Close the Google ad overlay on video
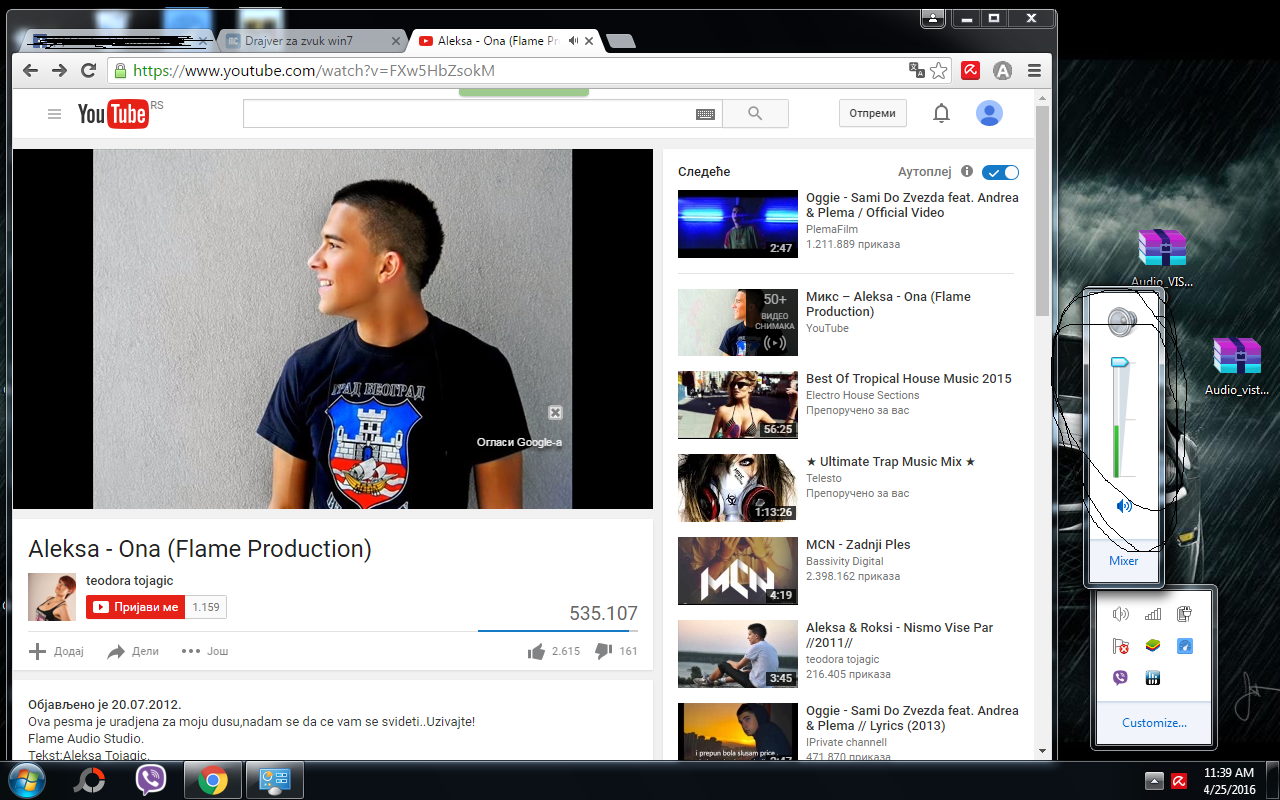Screen dimensions: 1280x800 tap(555, 413)
